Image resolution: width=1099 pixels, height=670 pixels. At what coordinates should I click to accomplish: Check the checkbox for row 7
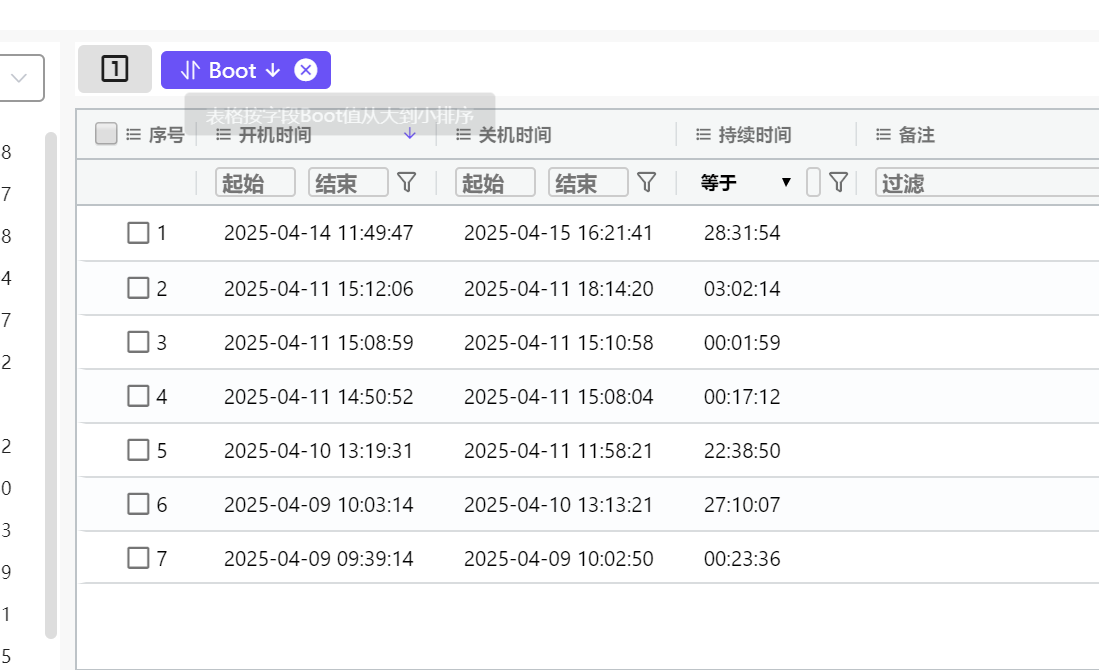[138, 558]
